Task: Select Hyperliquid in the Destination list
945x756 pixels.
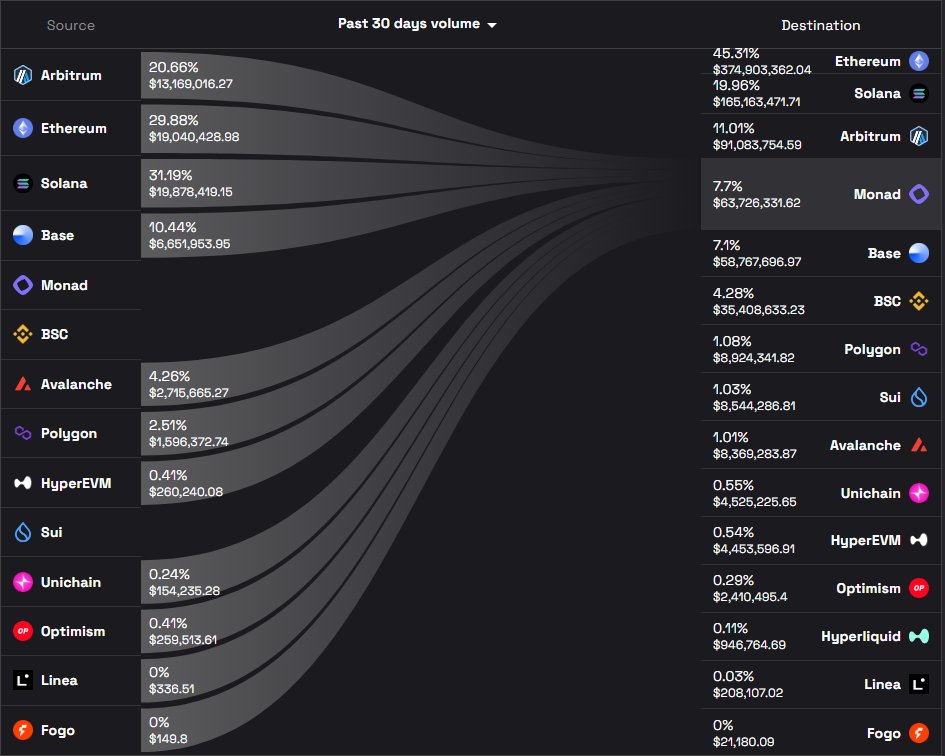Action: (820, 636)
